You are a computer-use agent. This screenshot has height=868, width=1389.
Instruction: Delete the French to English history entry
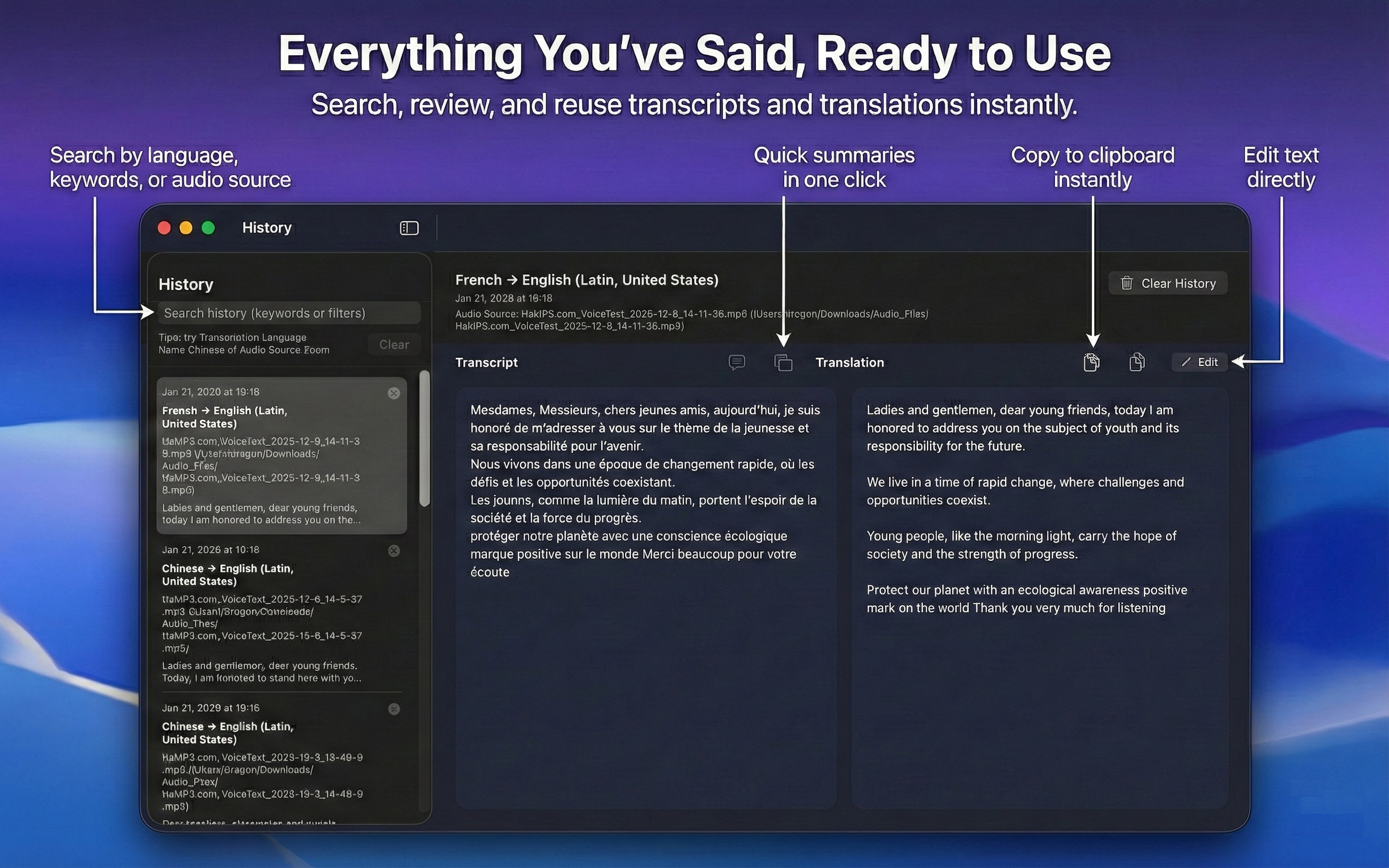(x=394, y=393)
